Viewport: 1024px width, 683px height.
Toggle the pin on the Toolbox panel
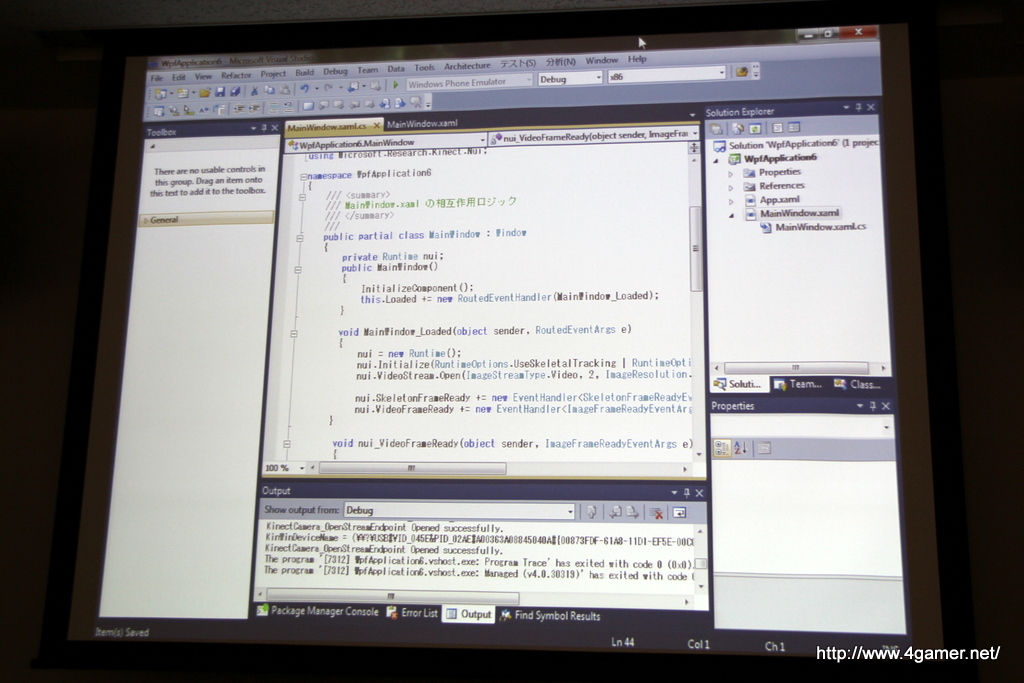[x=263, y=129]
